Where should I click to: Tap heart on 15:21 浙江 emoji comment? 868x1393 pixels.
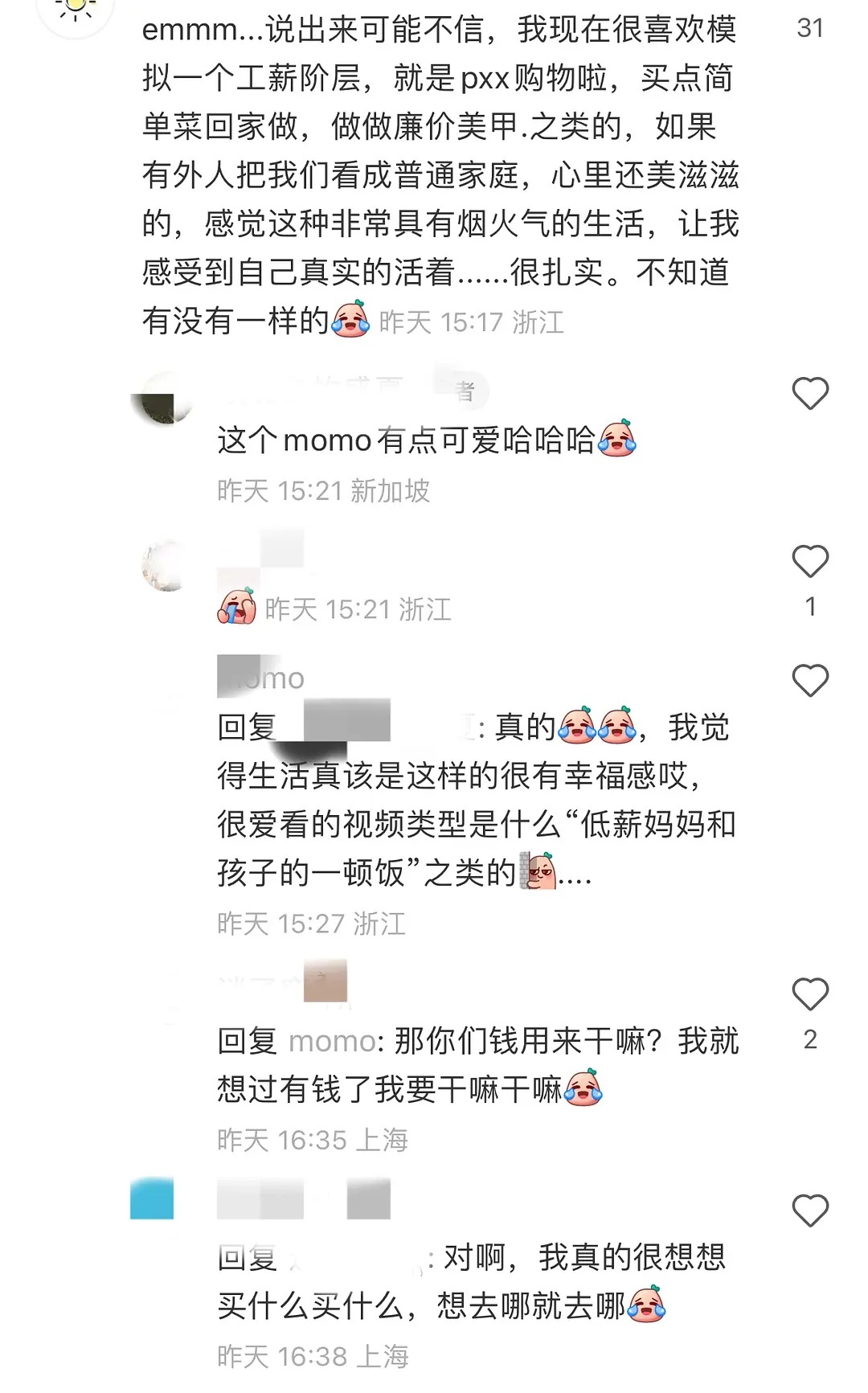pos(810,561)
